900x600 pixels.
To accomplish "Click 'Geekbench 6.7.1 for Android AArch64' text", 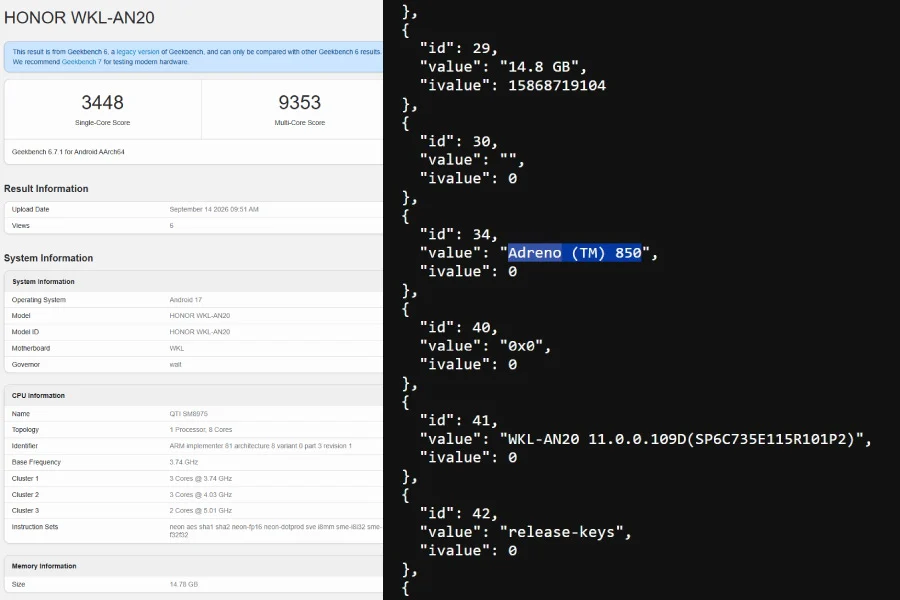I will (x=68, y=152).
